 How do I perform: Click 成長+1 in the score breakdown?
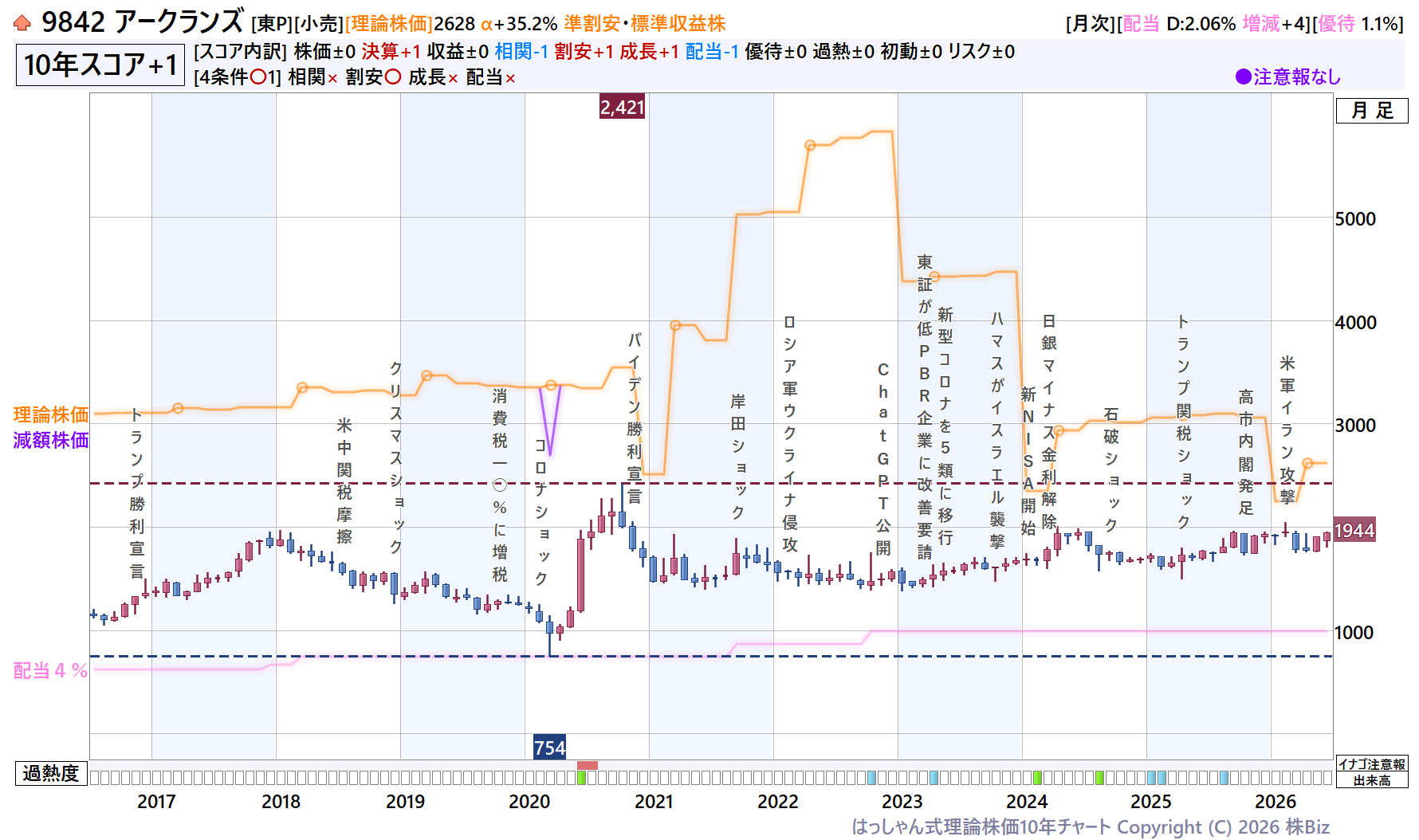(650, 52)
